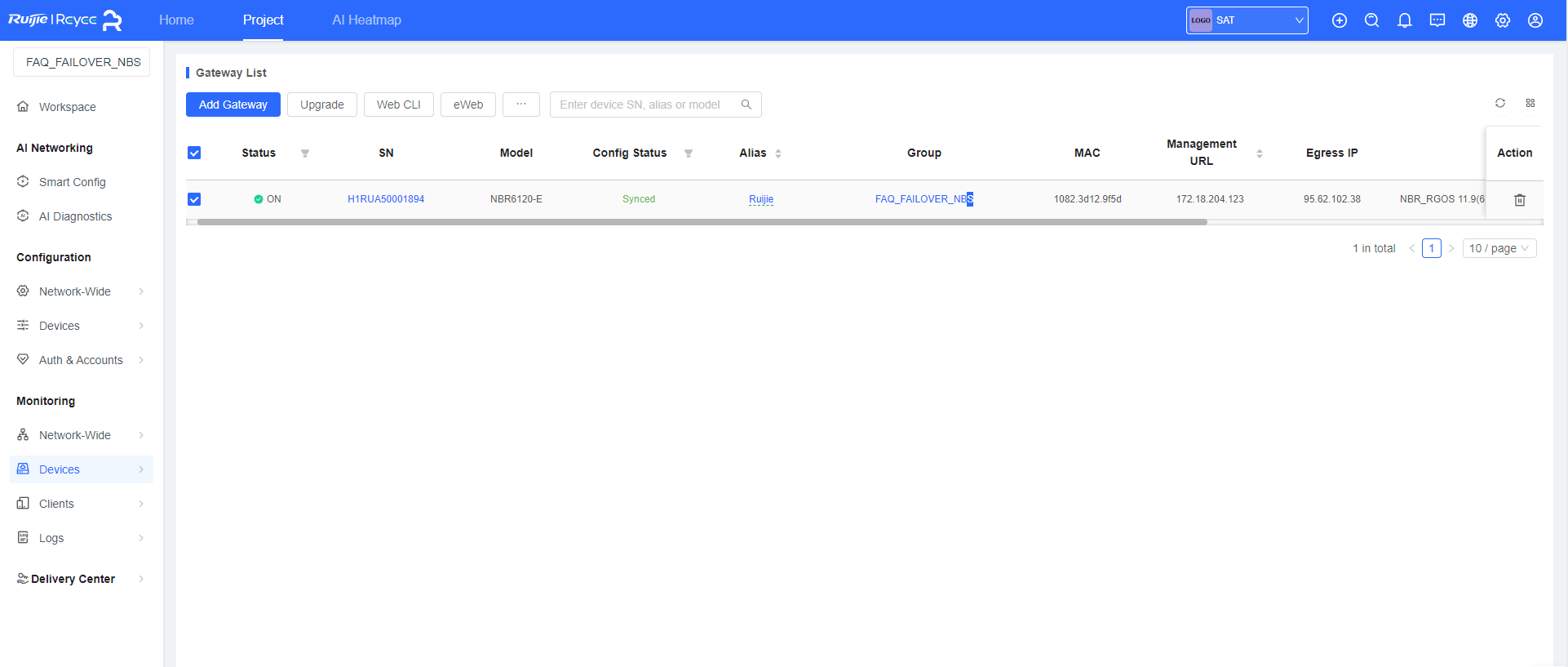The width and height of the screenshot is (1568, 667).
Task: Open the language globe icon
Action: point(1470,20)
